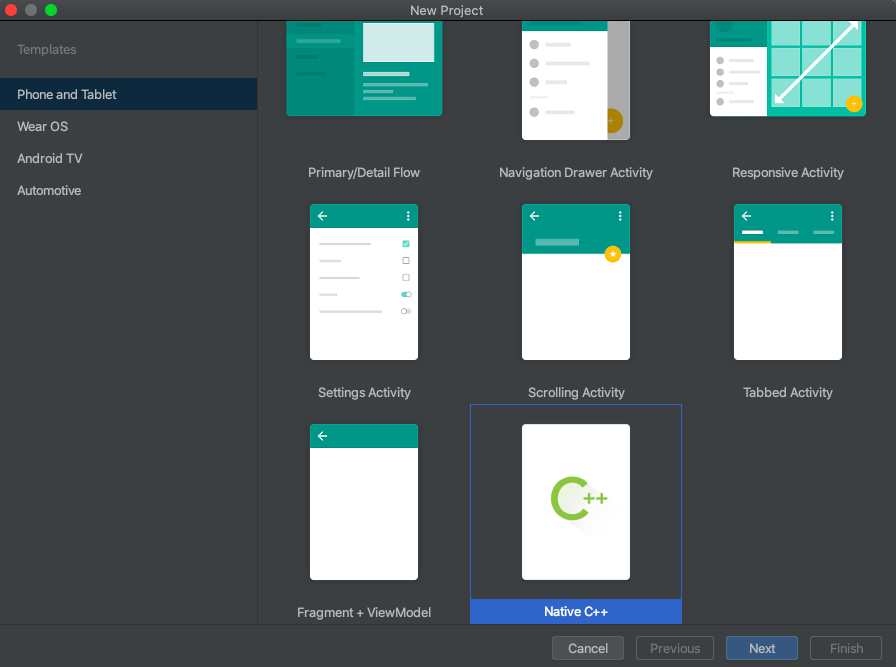896x667 pixels.
Task: Click the Navigation Drawer Activity label
Action: pyautogui.click(x=576, y=173)
